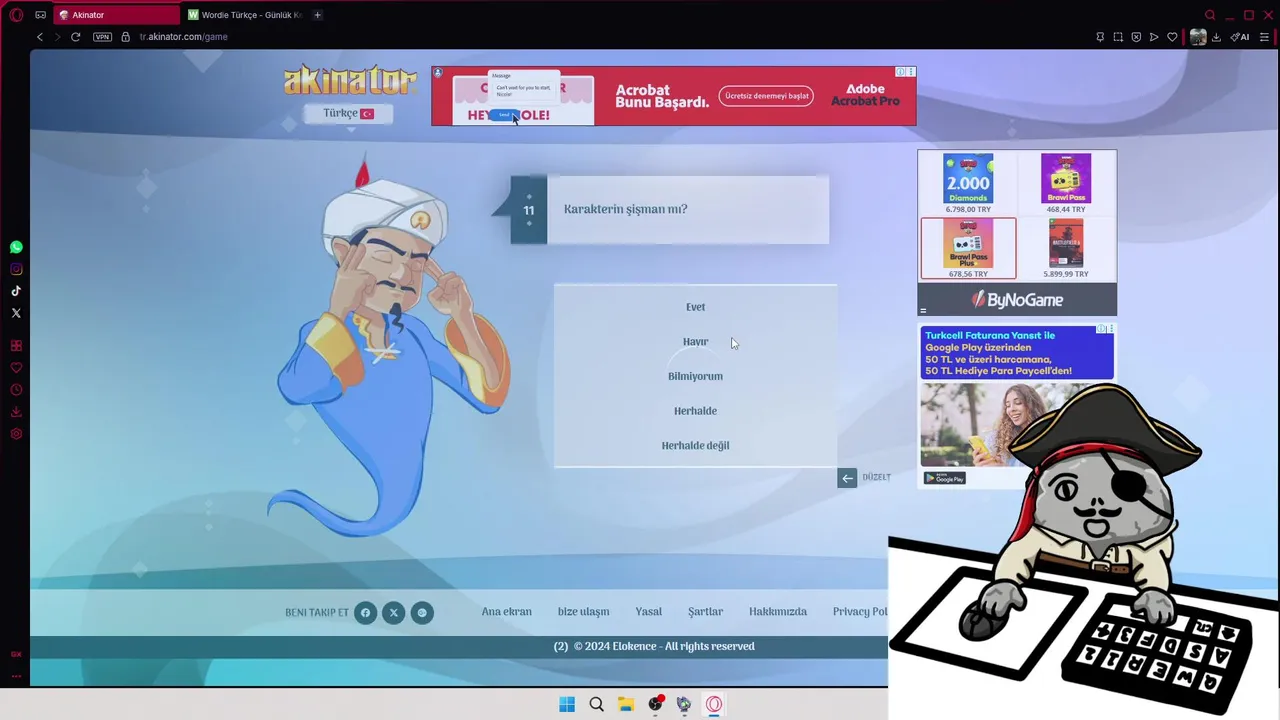The image size is (1280, 720).
Task: Open the Ana ekran footer link
Action: tap(507, 612)
